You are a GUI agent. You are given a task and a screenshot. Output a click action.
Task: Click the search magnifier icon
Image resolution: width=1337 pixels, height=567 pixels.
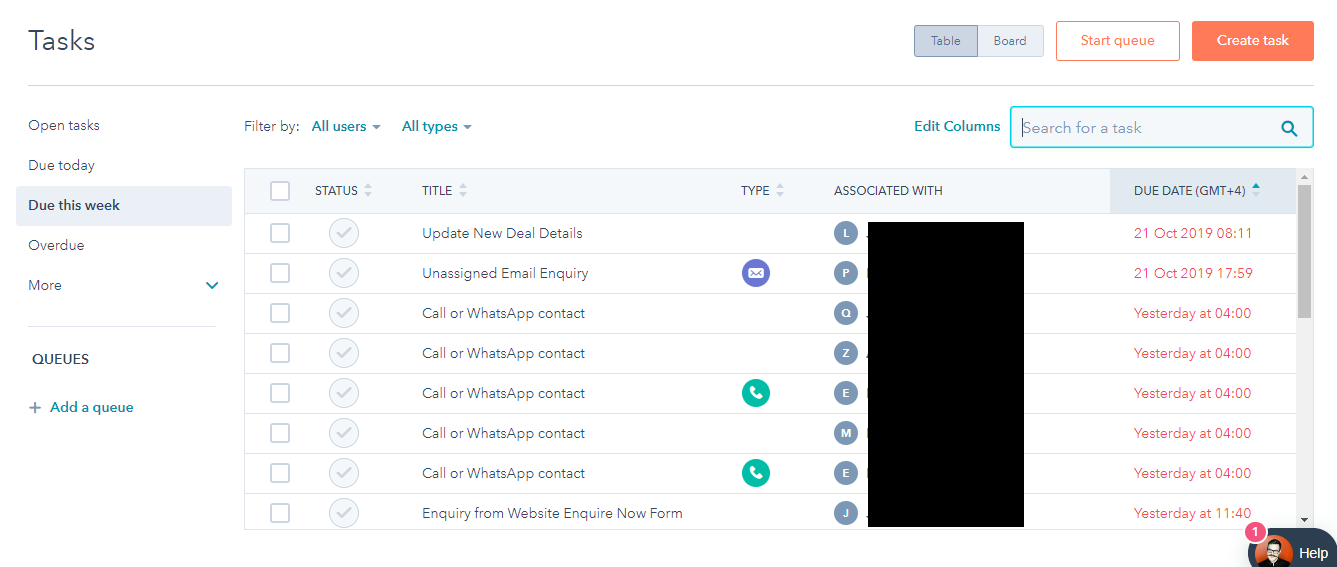(1289, 128)
